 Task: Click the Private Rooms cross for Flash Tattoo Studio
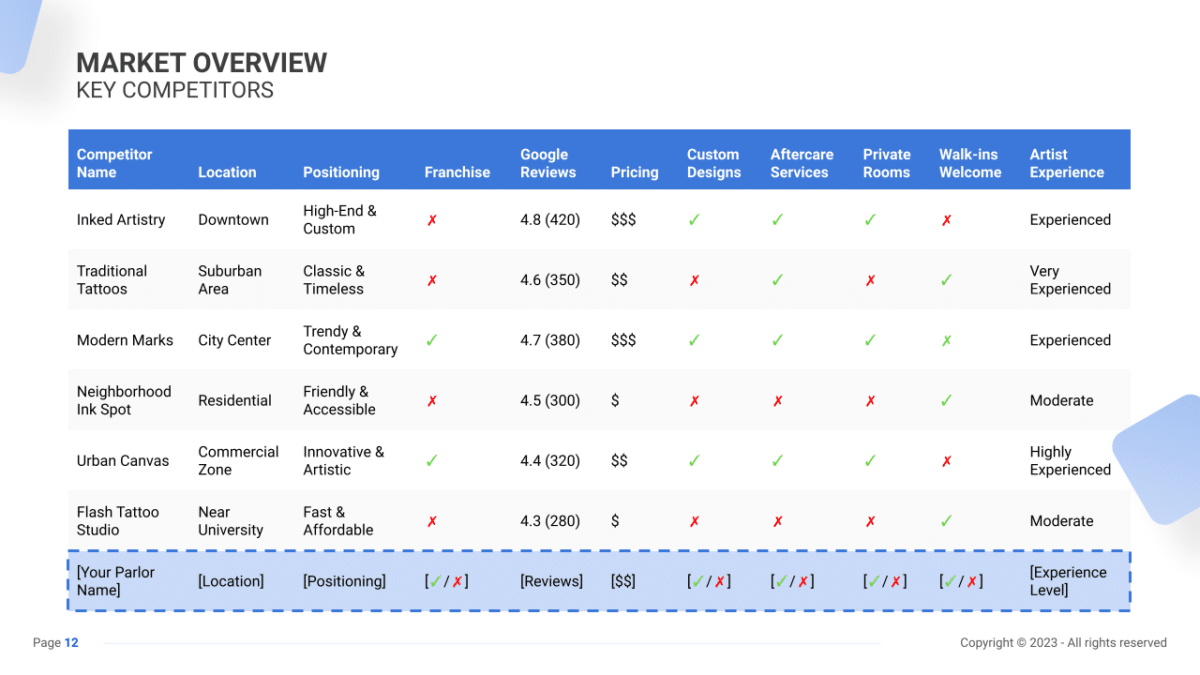click(870, 521)
